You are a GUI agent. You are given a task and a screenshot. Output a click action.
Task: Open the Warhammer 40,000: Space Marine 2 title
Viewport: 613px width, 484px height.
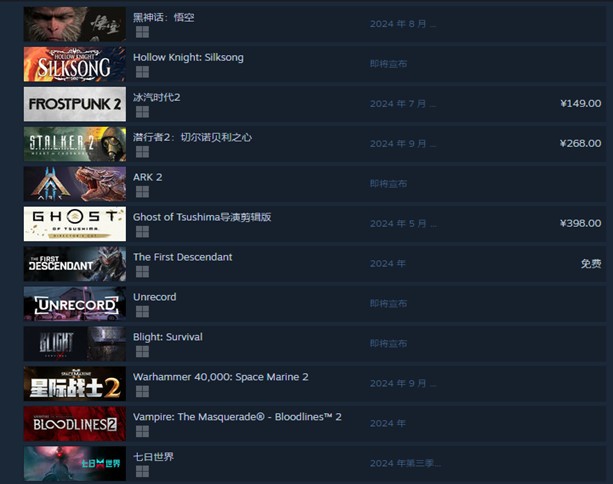point(220,377)
